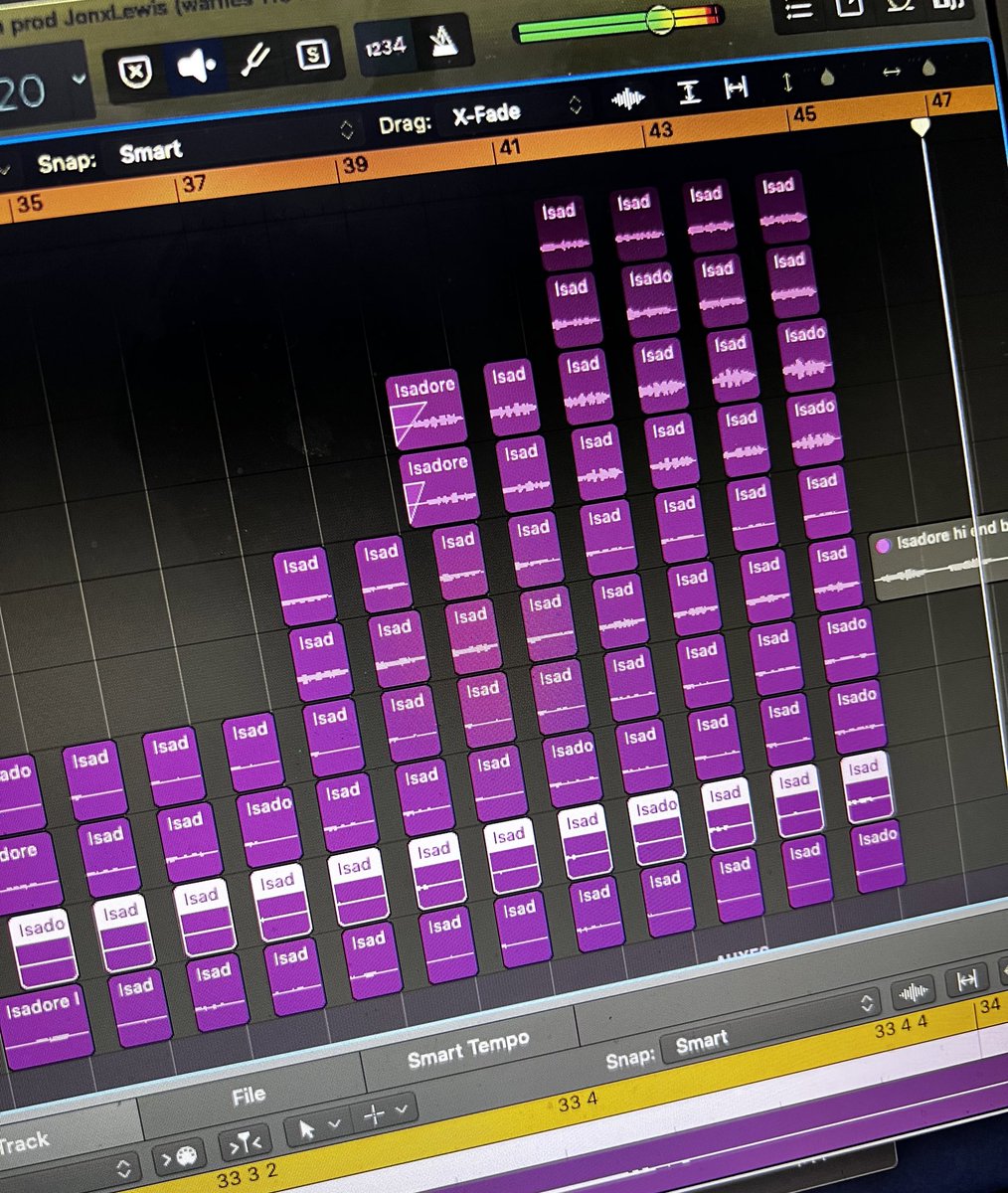This screenshot has width=1008, height=1193.
Task: Toggle vertical auto zoom icon
Action: [688, 92]
